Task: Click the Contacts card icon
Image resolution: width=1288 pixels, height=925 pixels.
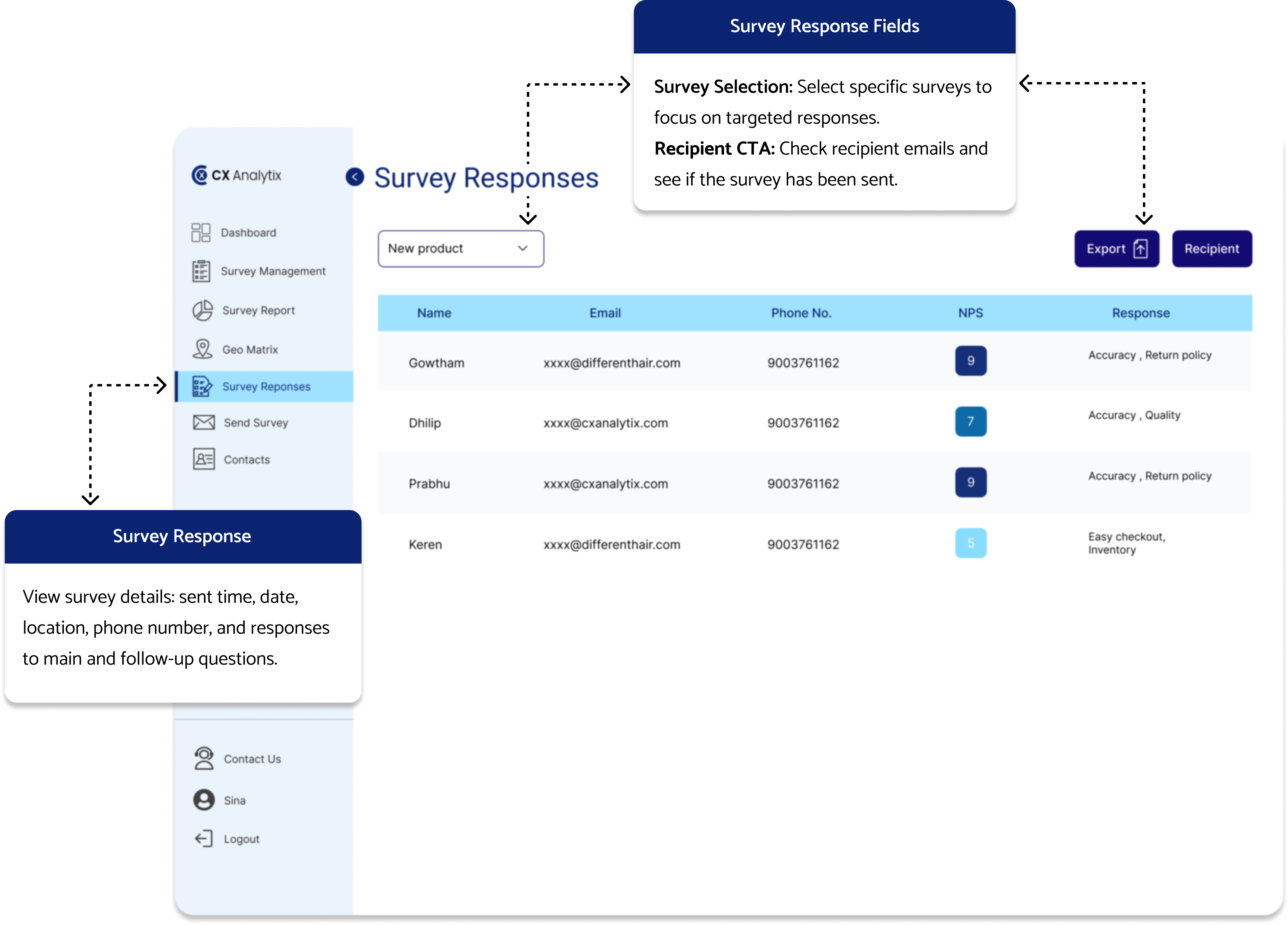Action: (x=203, y=459)
